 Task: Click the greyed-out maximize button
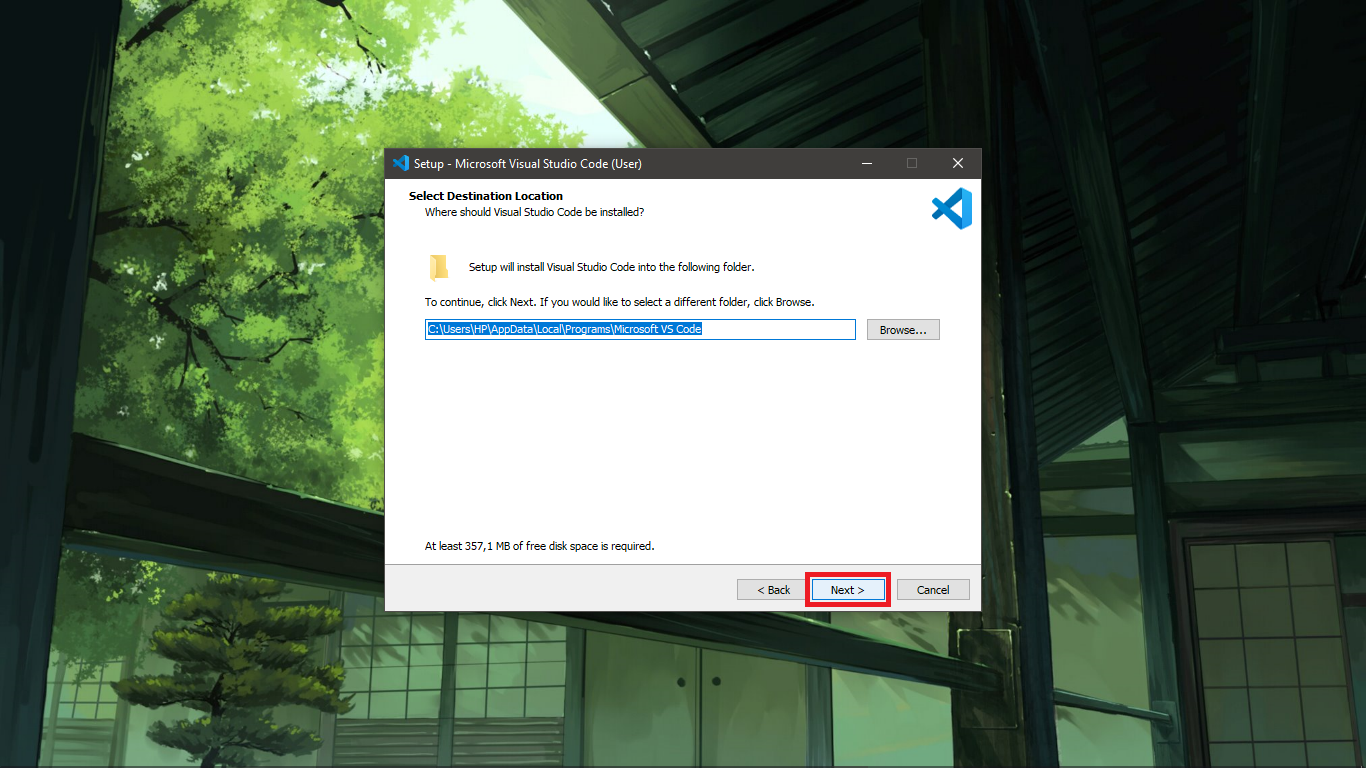click(x=911, y=164)
